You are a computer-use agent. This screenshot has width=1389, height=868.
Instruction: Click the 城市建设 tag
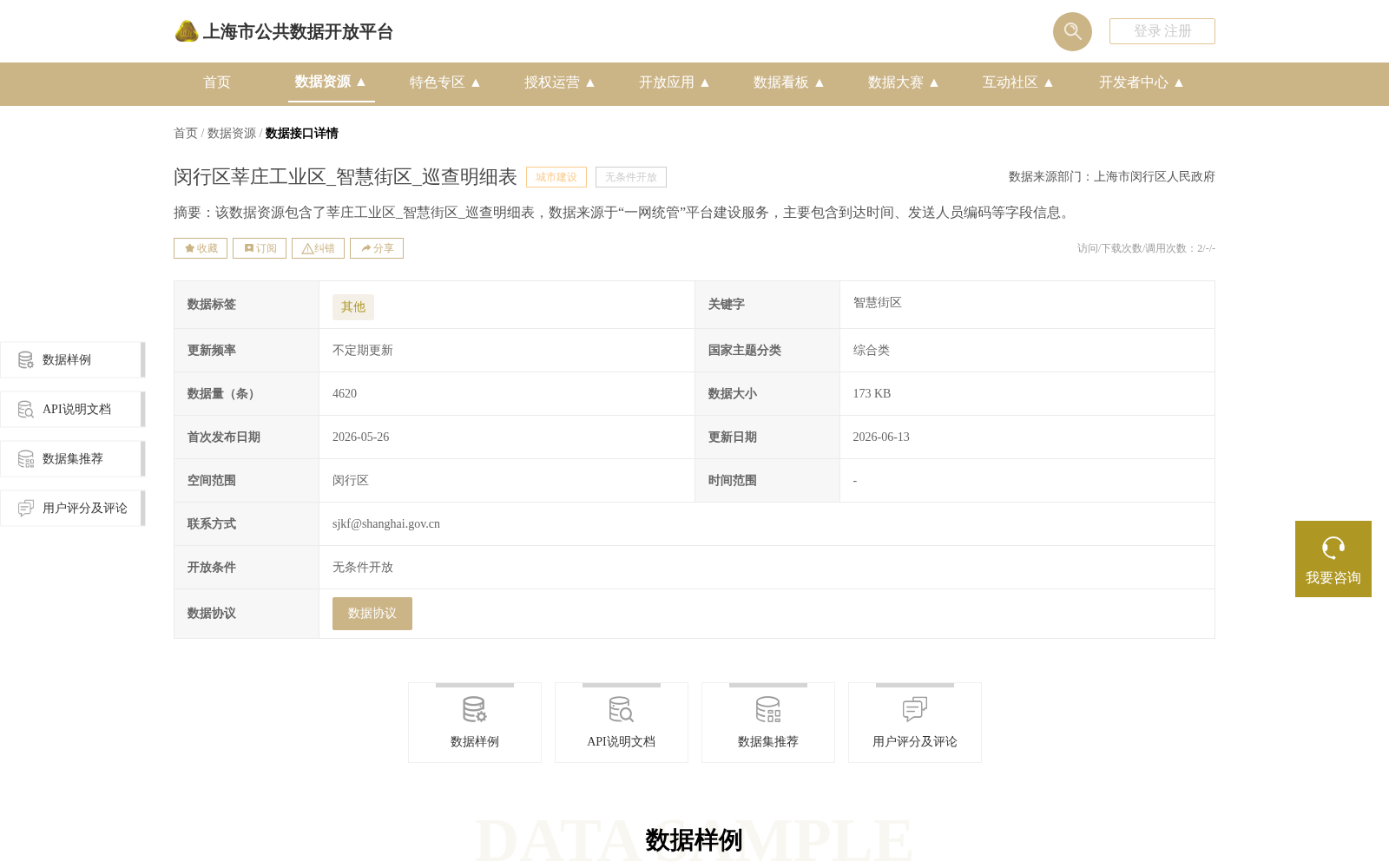coord(556,177)
